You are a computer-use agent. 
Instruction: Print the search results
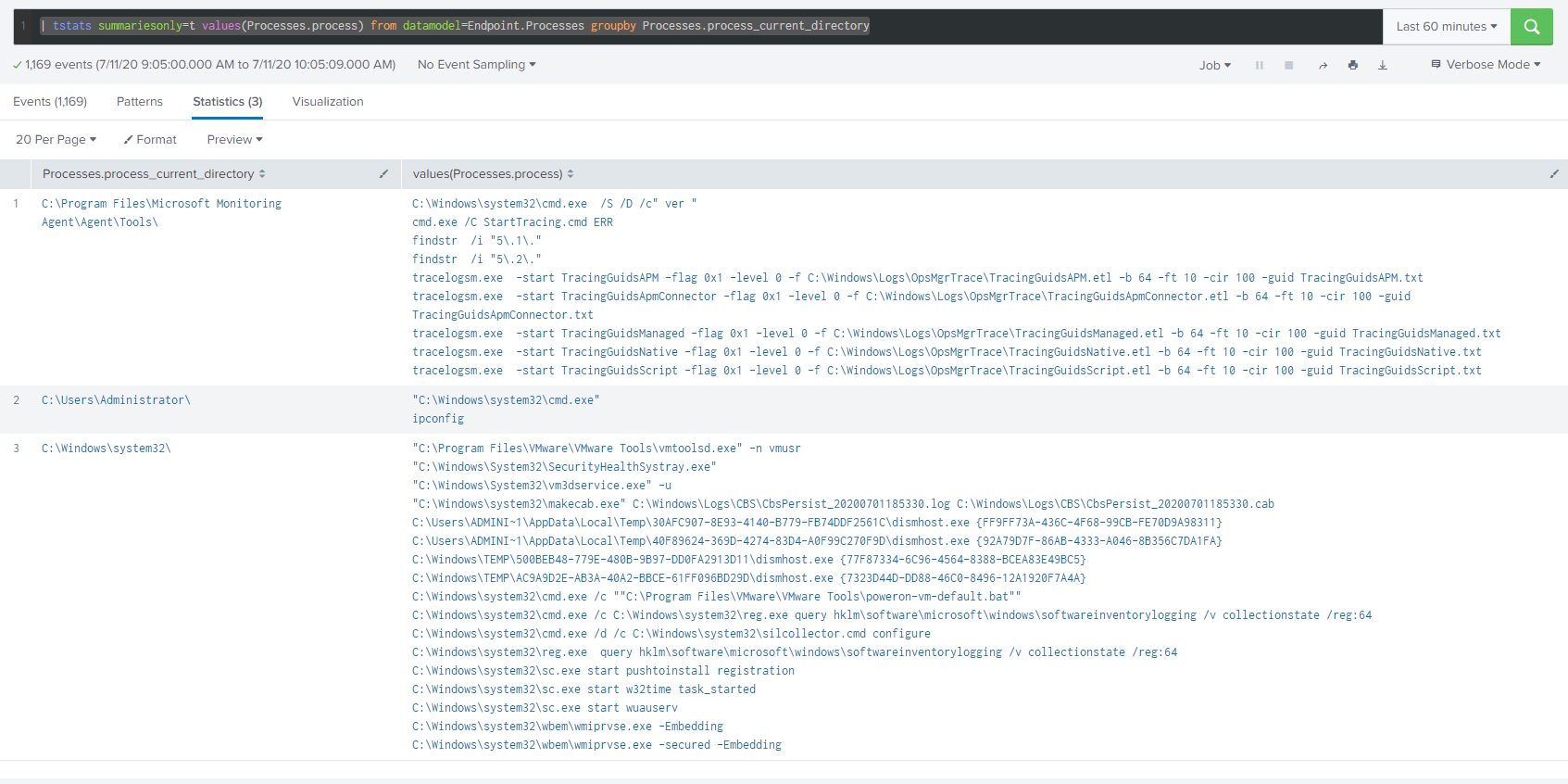[x=1352, y=65]
